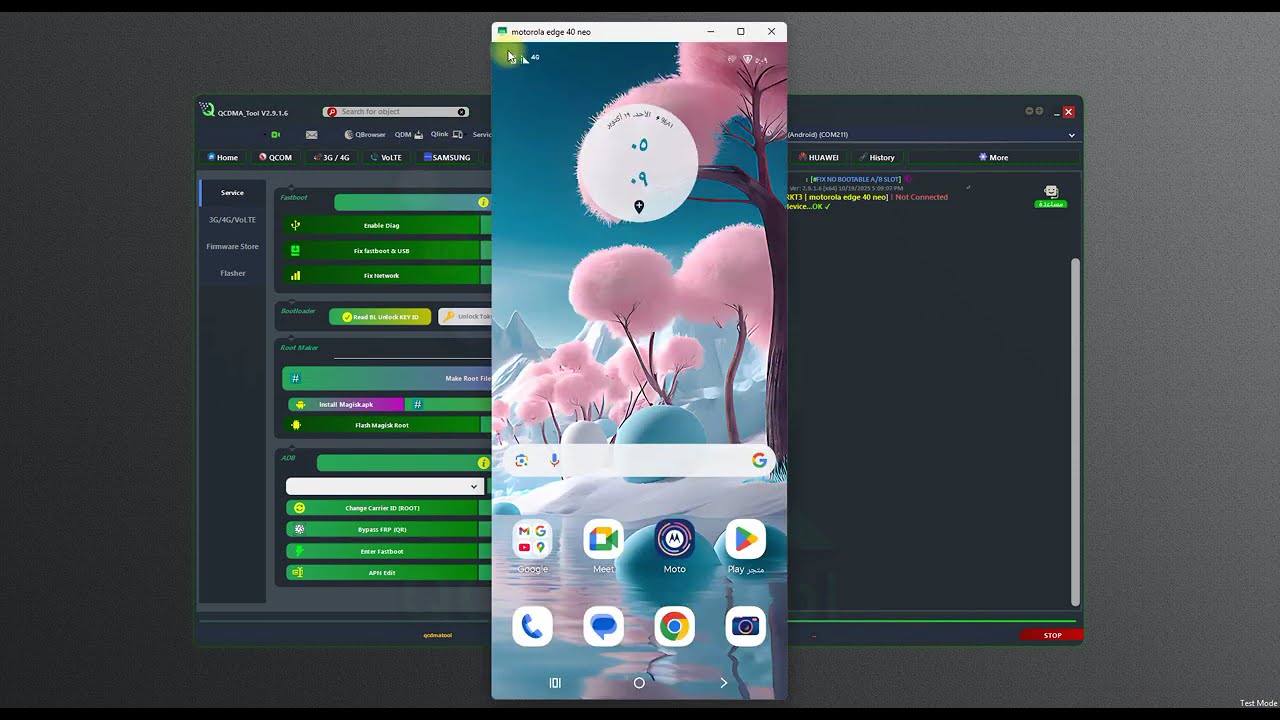The image size is (1280, 720).
Task: Collapse the Fastboot section arrow
Action: pyautogui.click(x=291, y=187)
